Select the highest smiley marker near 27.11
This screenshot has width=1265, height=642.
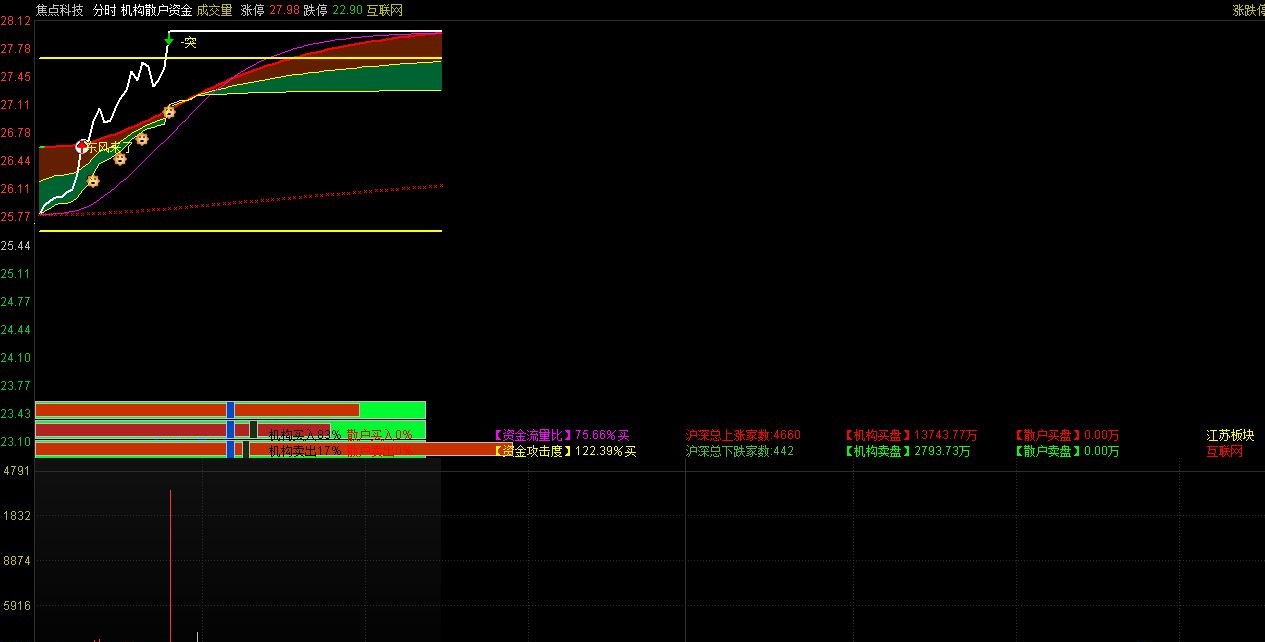coord(169,111)
